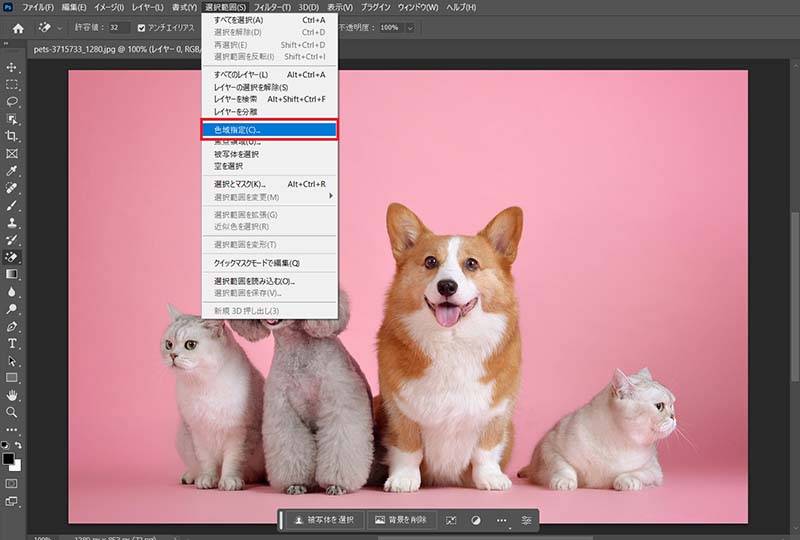Click the transform image icon in contextual bar

coord(451,520)
